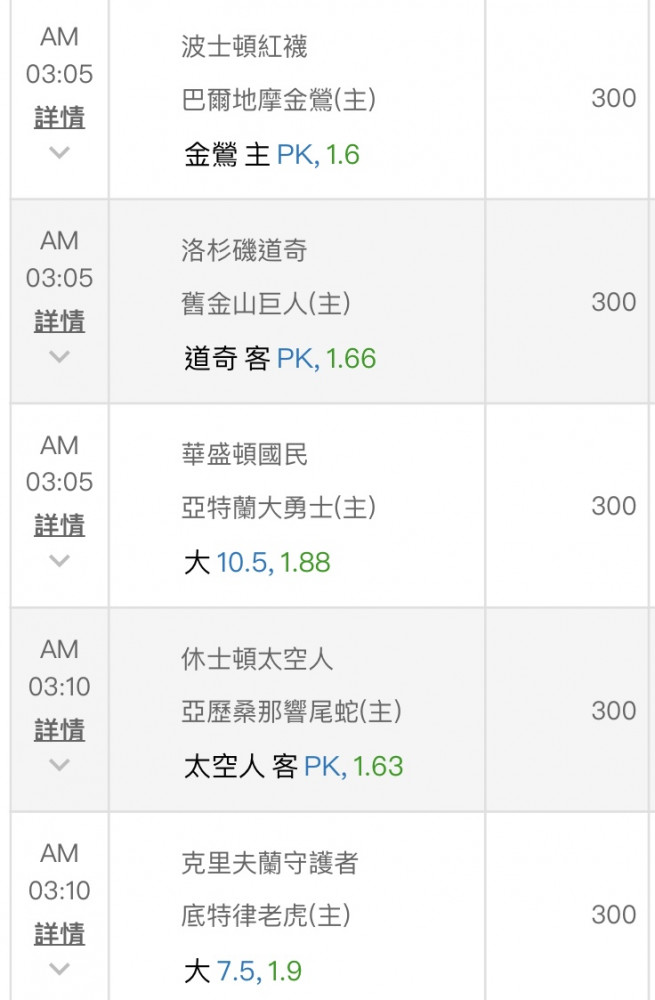The width and height of the screenshot is (655, 1000).
Task: Expand chevron under 休士頓太空人 game time
Action: pos(59,764)
